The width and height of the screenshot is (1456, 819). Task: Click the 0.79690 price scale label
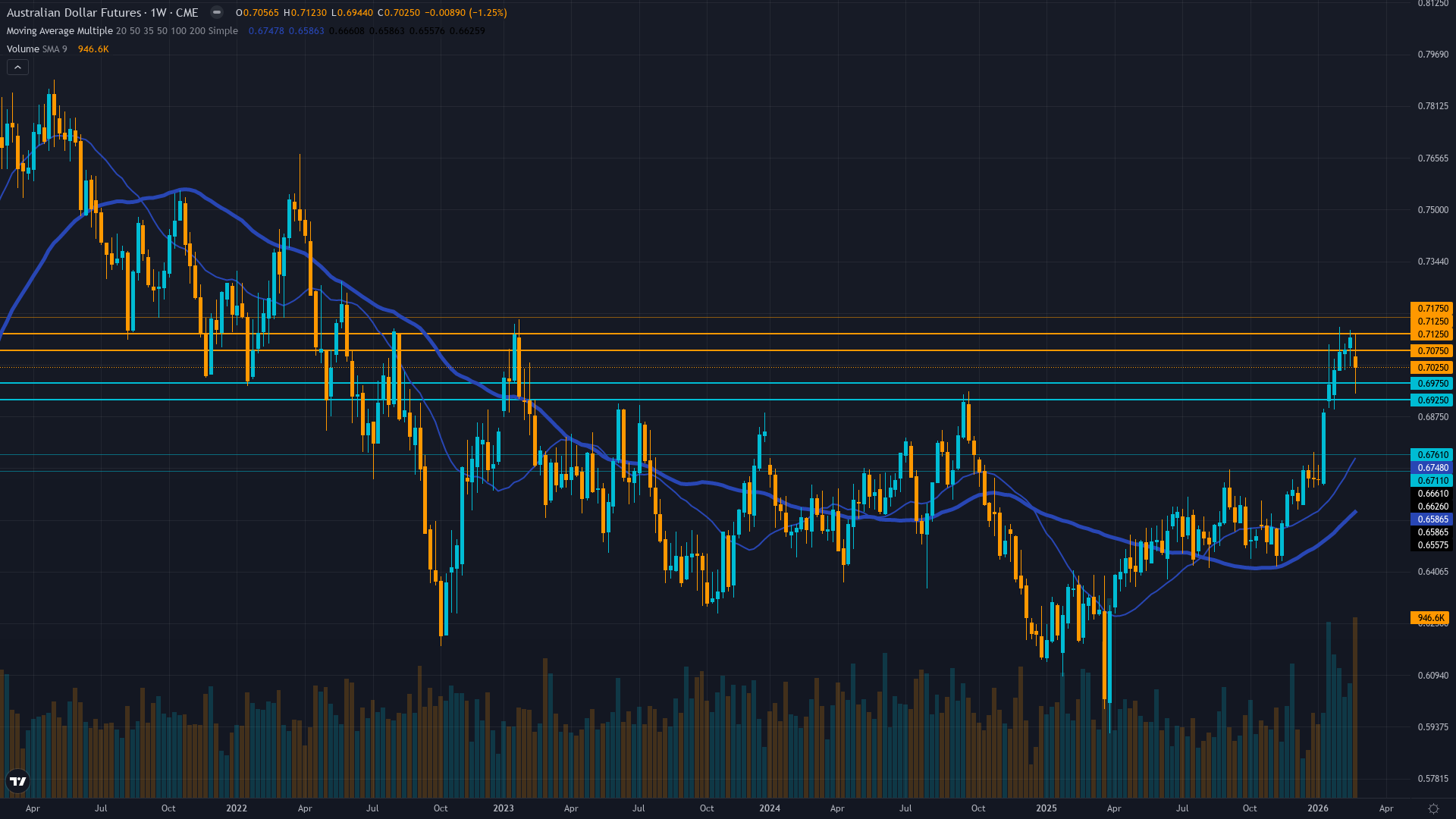tap(1432, 55)
